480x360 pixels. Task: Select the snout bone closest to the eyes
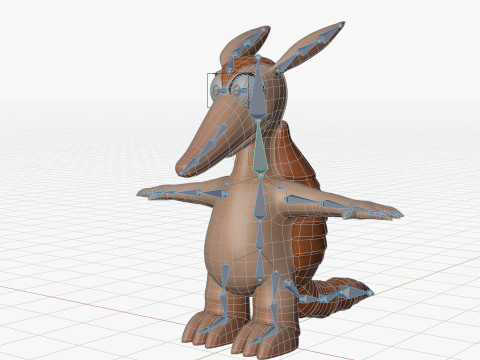pos(220,132)
